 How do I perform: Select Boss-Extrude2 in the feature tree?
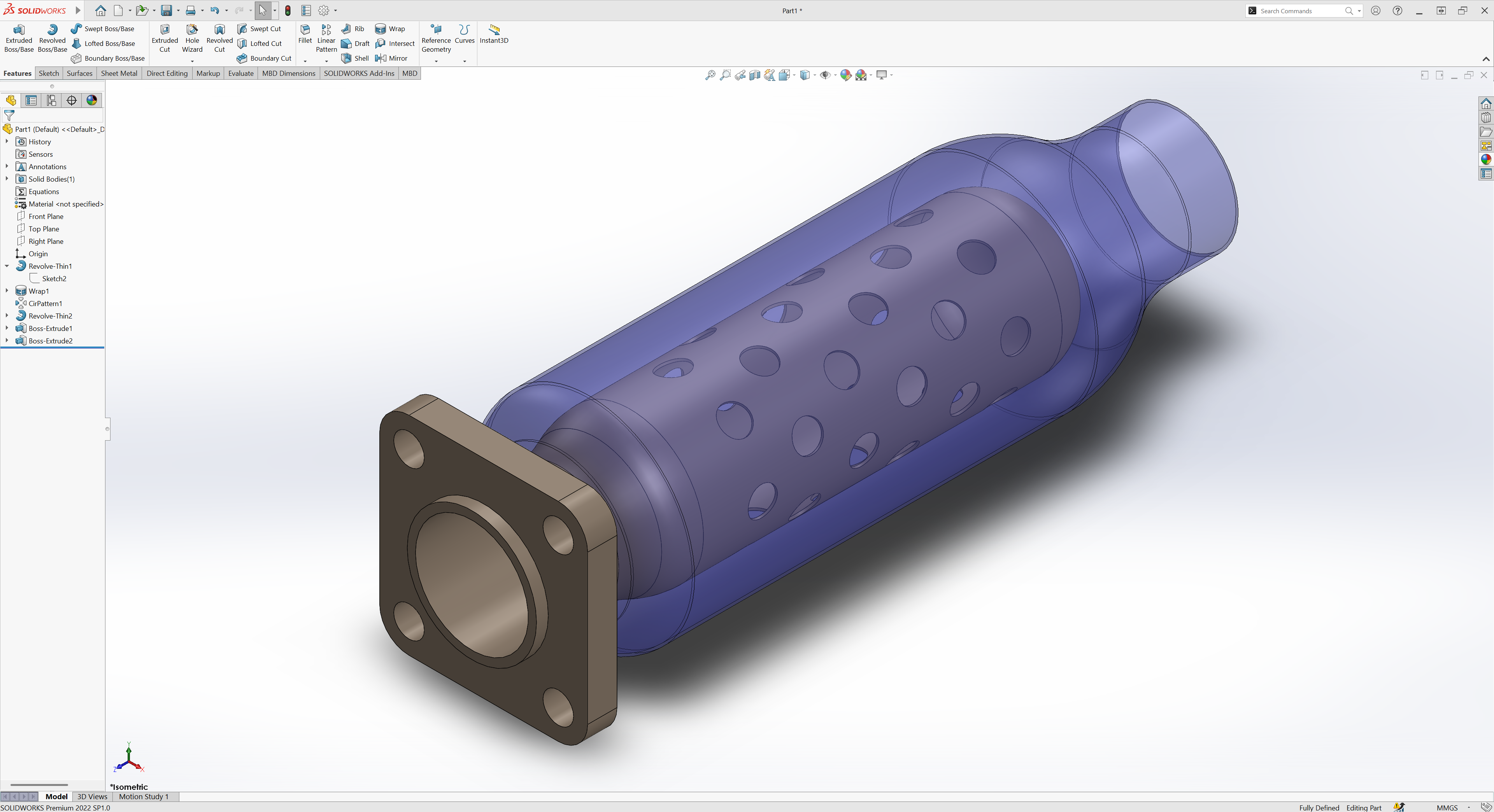[51, 341]
